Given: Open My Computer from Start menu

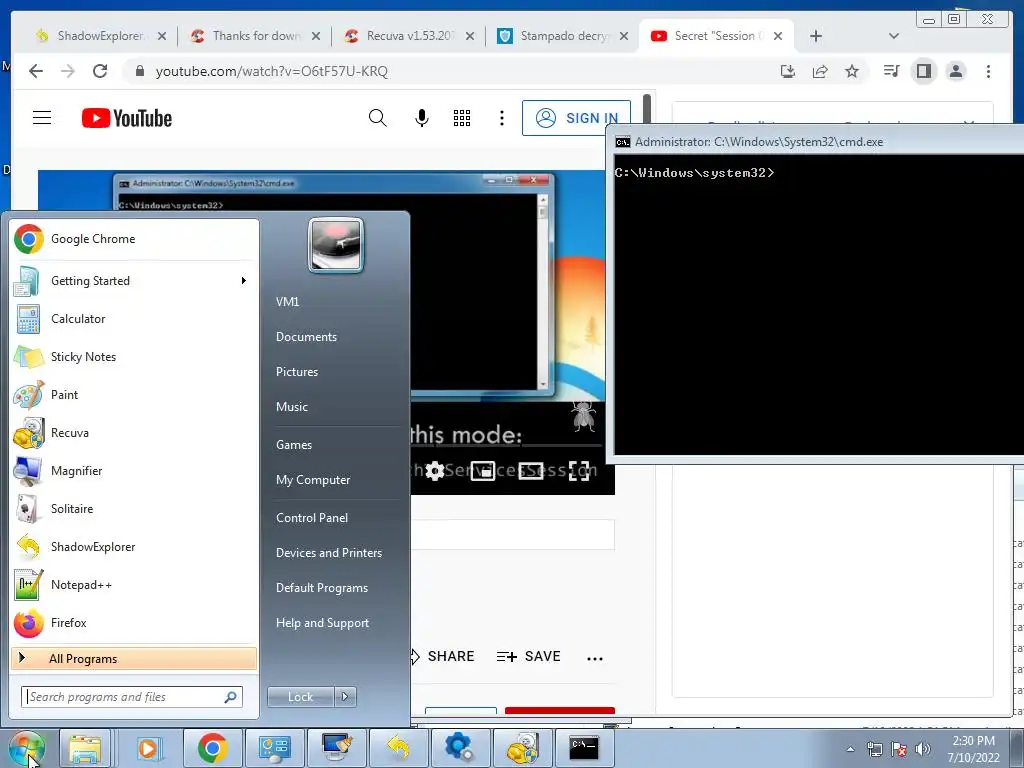Looking at the screenshot, I should coord(313,480).
